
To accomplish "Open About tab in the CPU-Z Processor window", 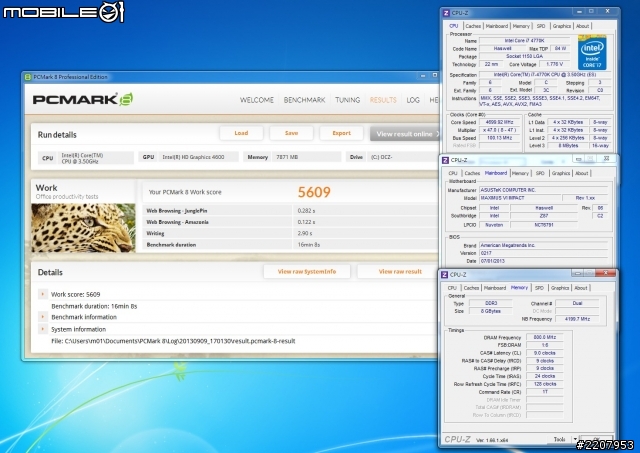I will coord(582,26).
